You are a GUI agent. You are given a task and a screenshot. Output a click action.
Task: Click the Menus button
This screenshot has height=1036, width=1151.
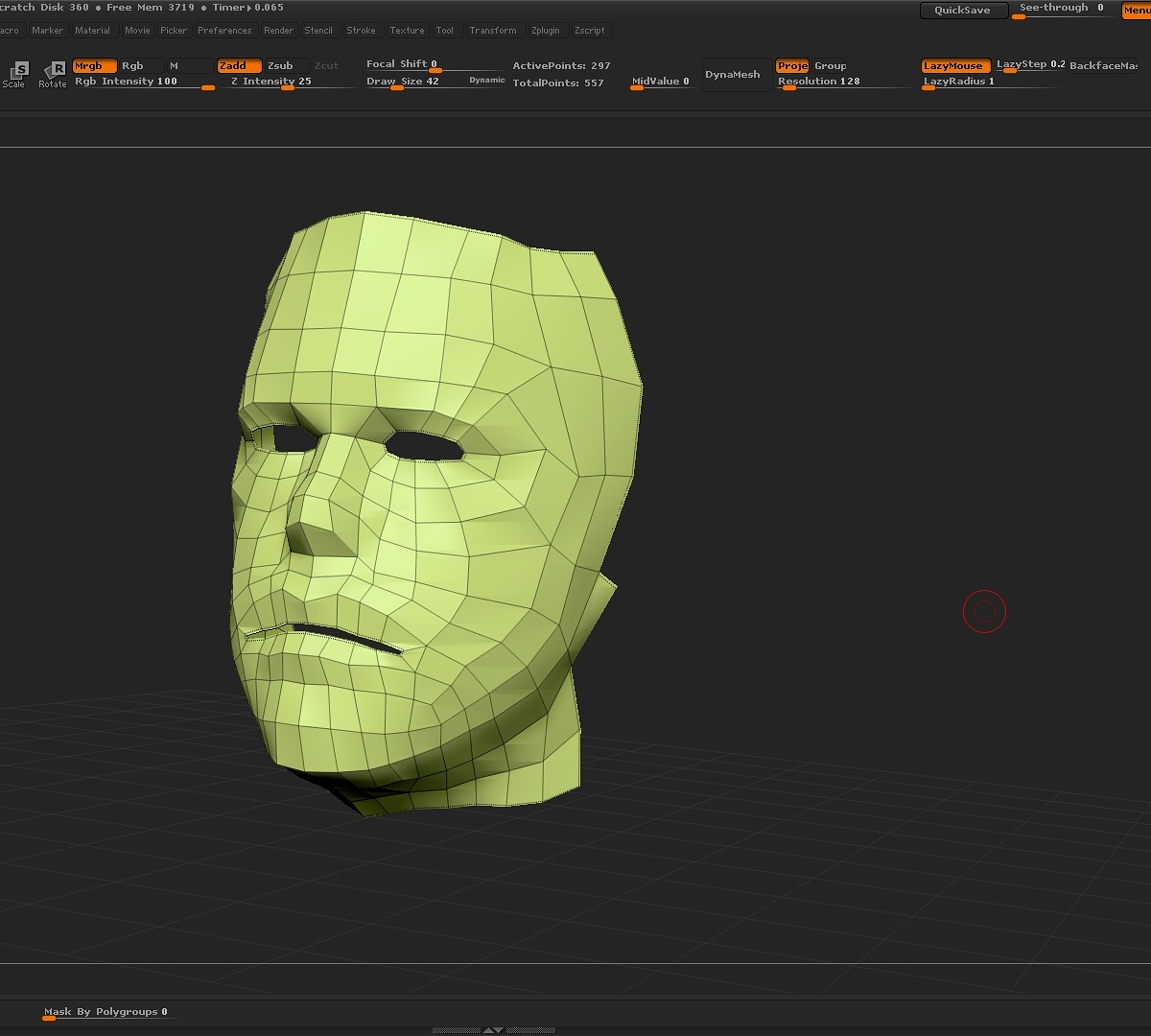[1137, 11]
